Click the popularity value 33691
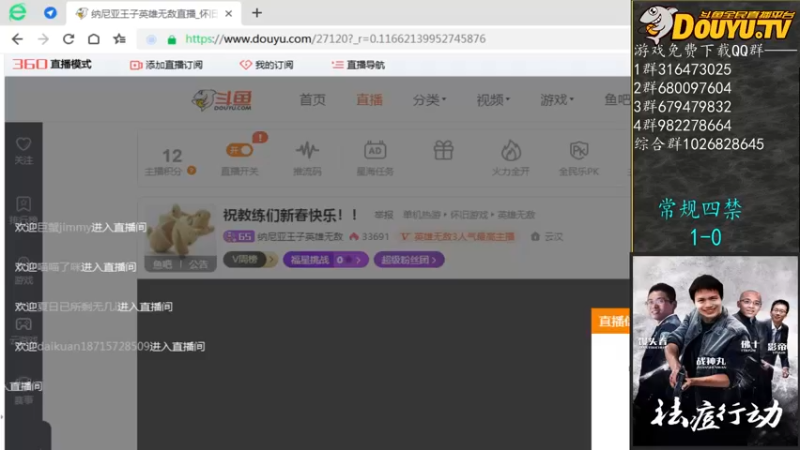Image resolution: width=800 pixels, height=450 pixels. pos(375,237)
